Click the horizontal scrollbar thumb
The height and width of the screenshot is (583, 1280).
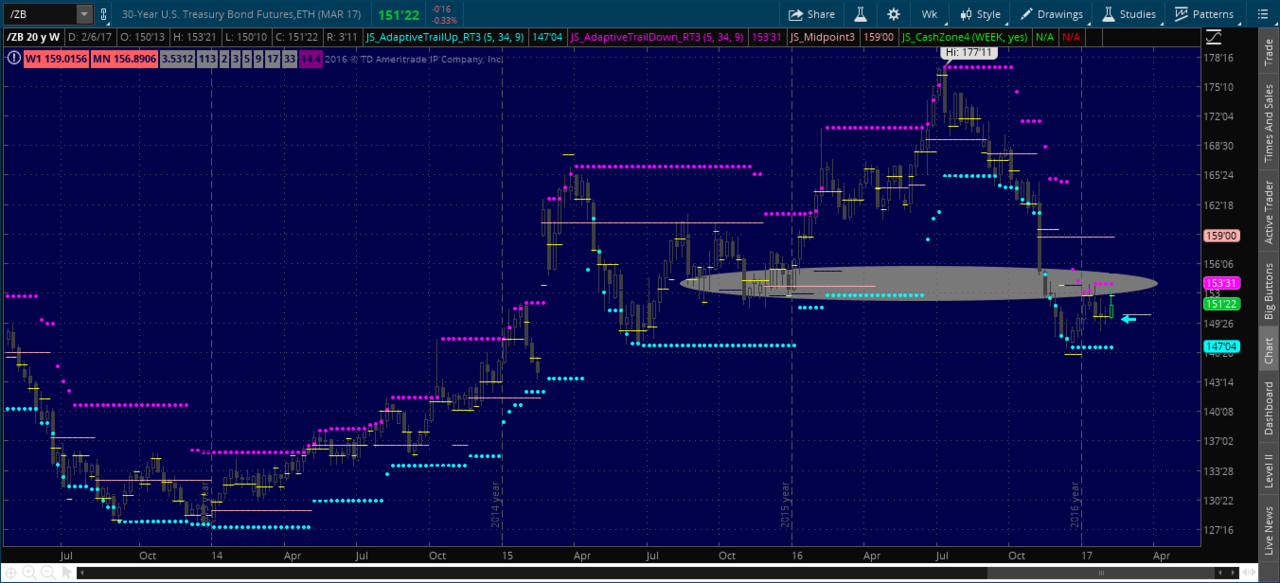click(1100, 572)
